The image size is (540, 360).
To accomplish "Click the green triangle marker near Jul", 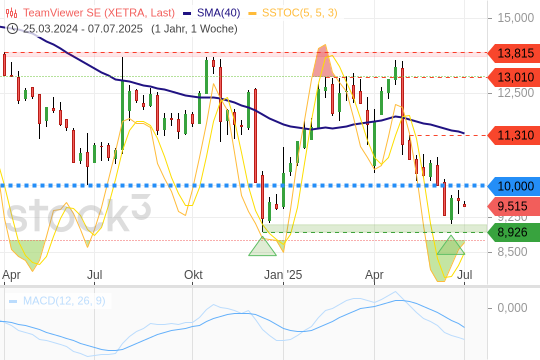I will click(451, 245).
